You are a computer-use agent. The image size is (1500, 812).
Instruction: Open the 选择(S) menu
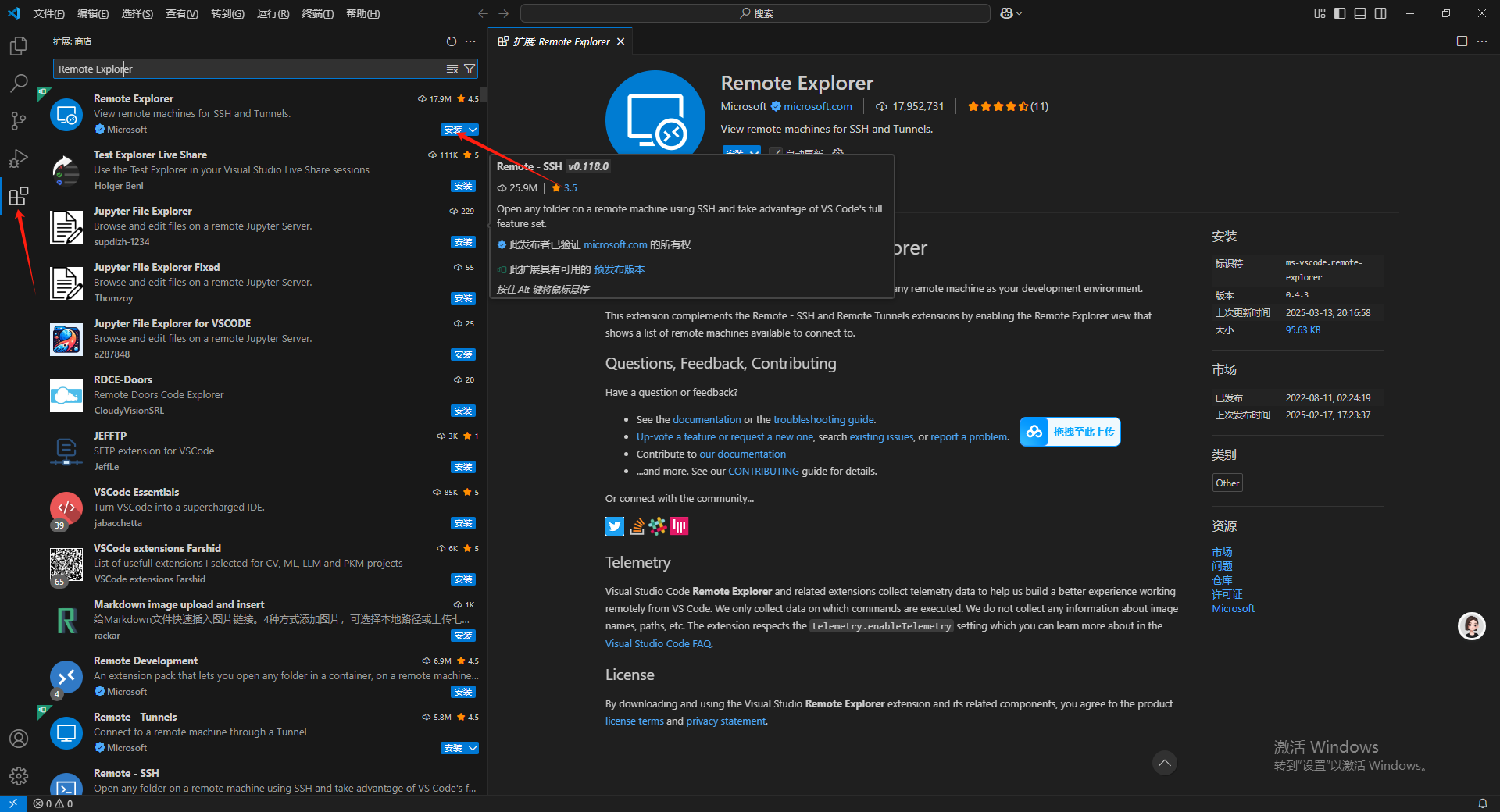click(x=137, y=13)
